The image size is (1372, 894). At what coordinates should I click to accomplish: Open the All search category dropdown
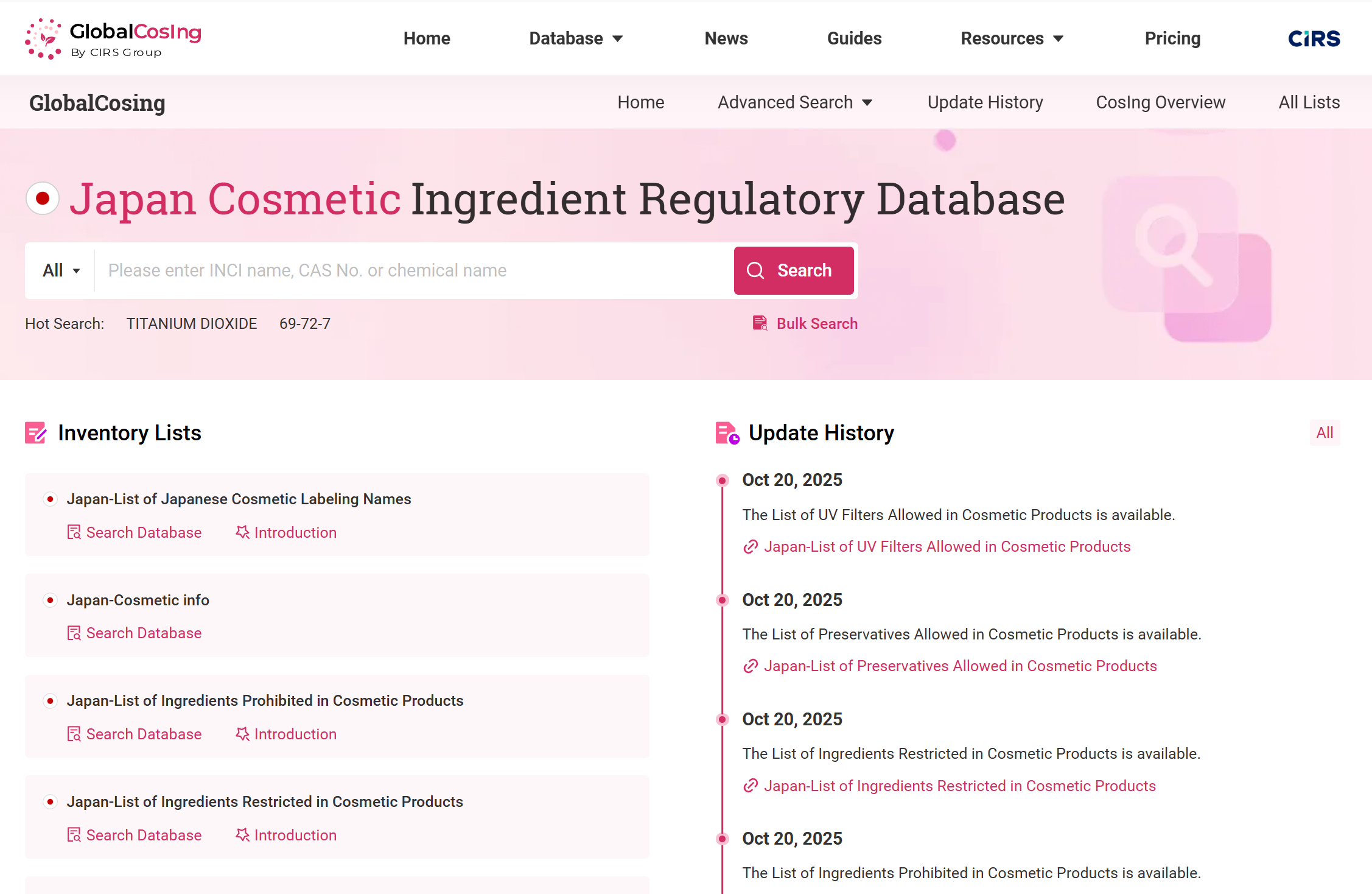[x=61, y=270]
